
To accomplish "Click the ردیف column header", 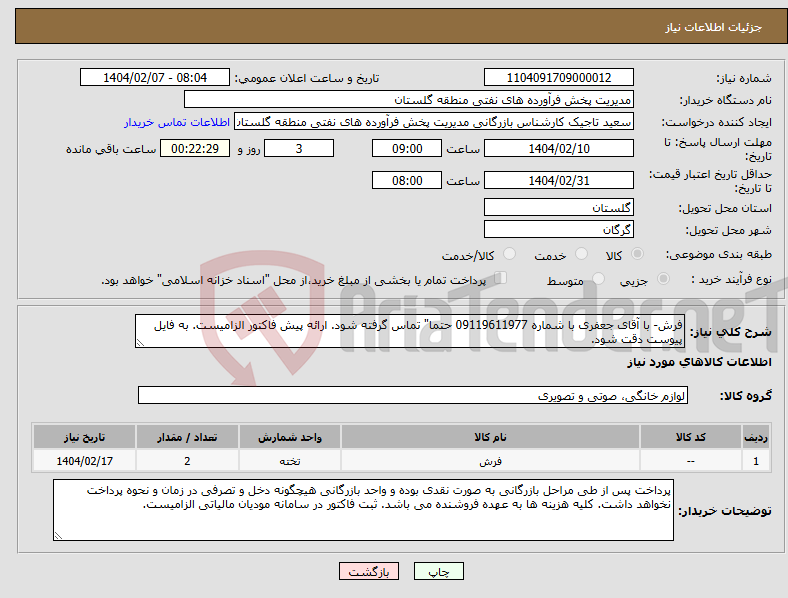I will click(756, 437).
